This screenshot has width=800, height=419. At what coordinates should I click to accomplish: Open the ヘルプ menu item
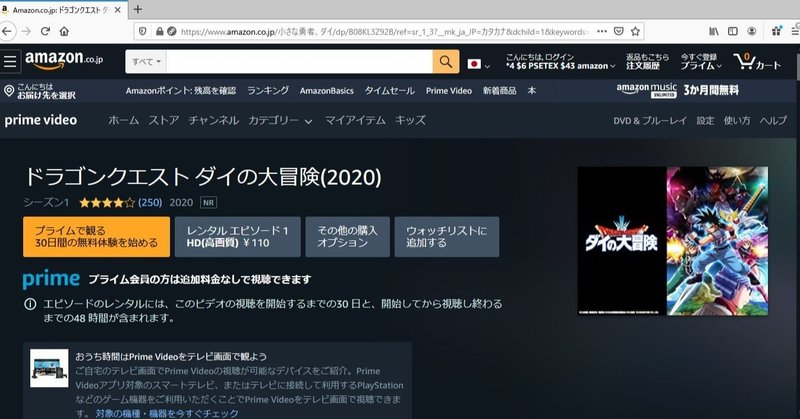pos(773,120)
